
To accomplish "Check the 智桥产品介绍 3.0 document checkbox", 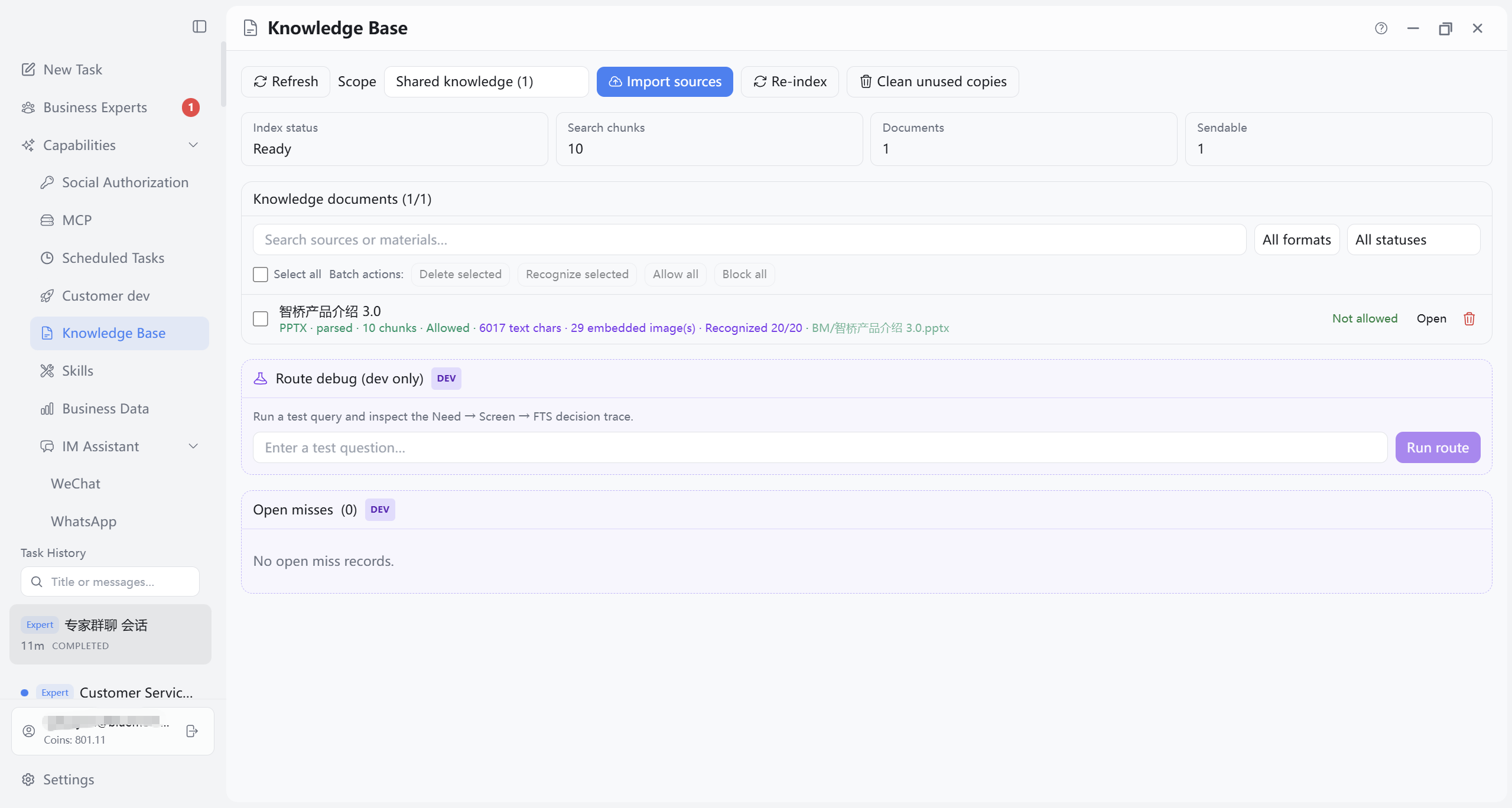I will coord(261,319).
